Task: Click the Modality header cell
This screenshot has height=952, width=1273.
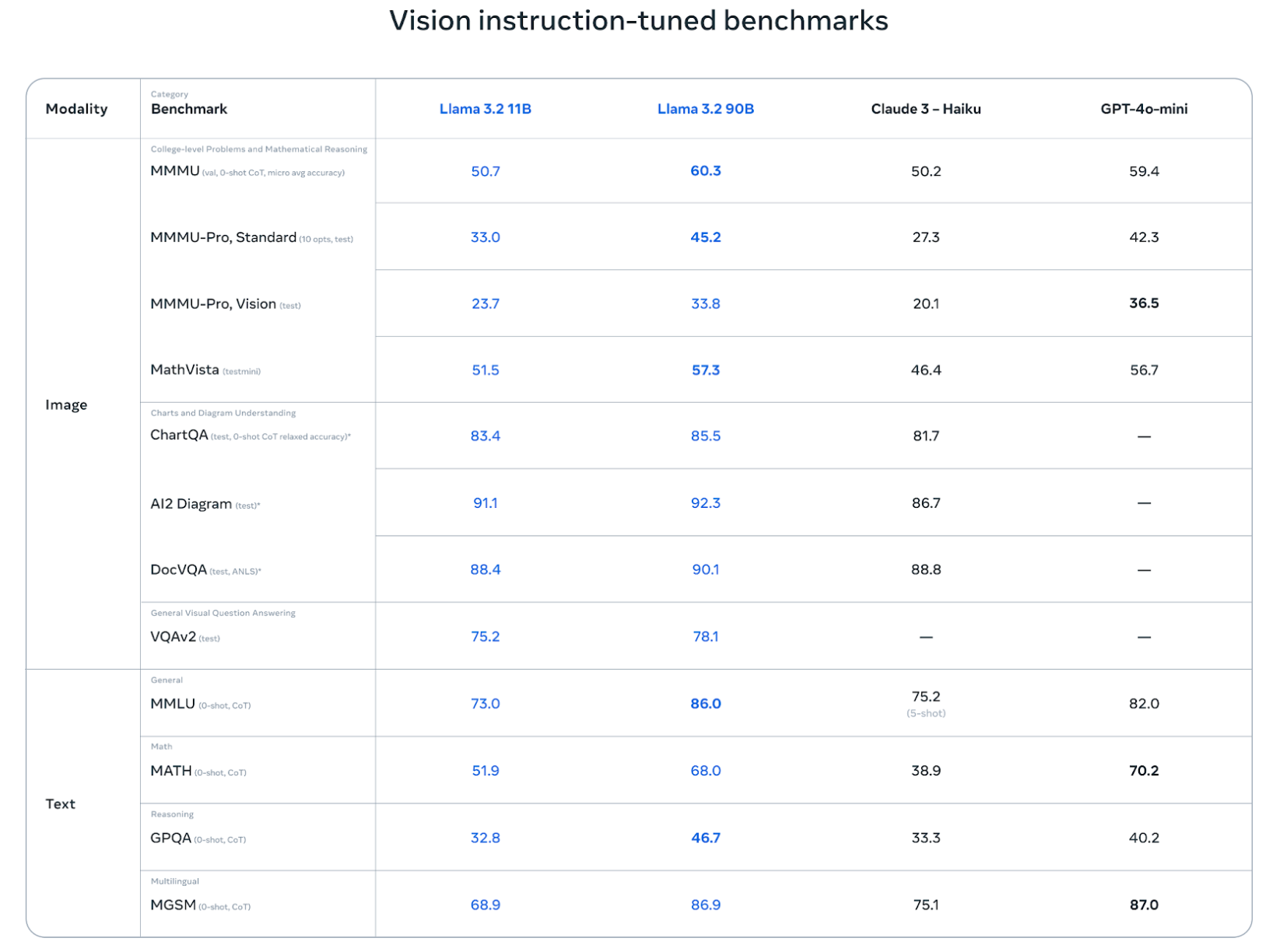Action: (x=76, y=109)
